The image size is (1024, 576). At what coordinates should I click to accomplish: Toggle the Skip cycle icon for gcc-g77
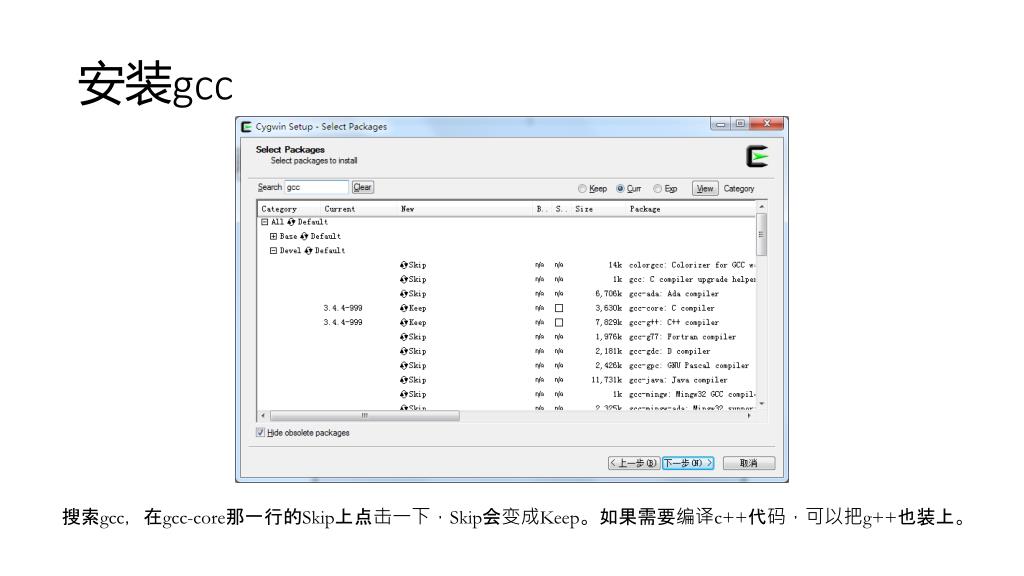(404, 337)
